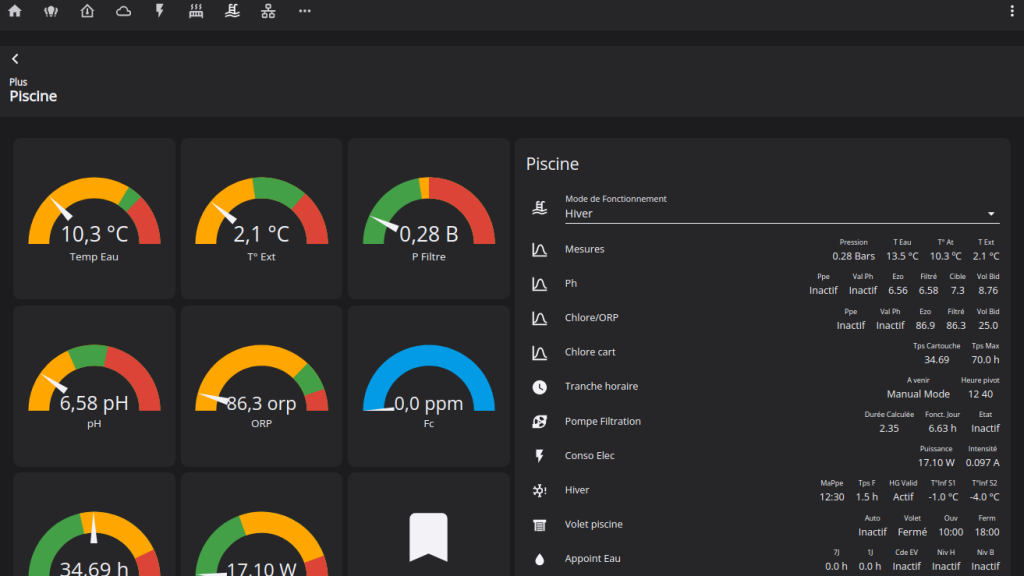Select the Tranche horaire row label
Screen dimensions: 1024x576
601,387
